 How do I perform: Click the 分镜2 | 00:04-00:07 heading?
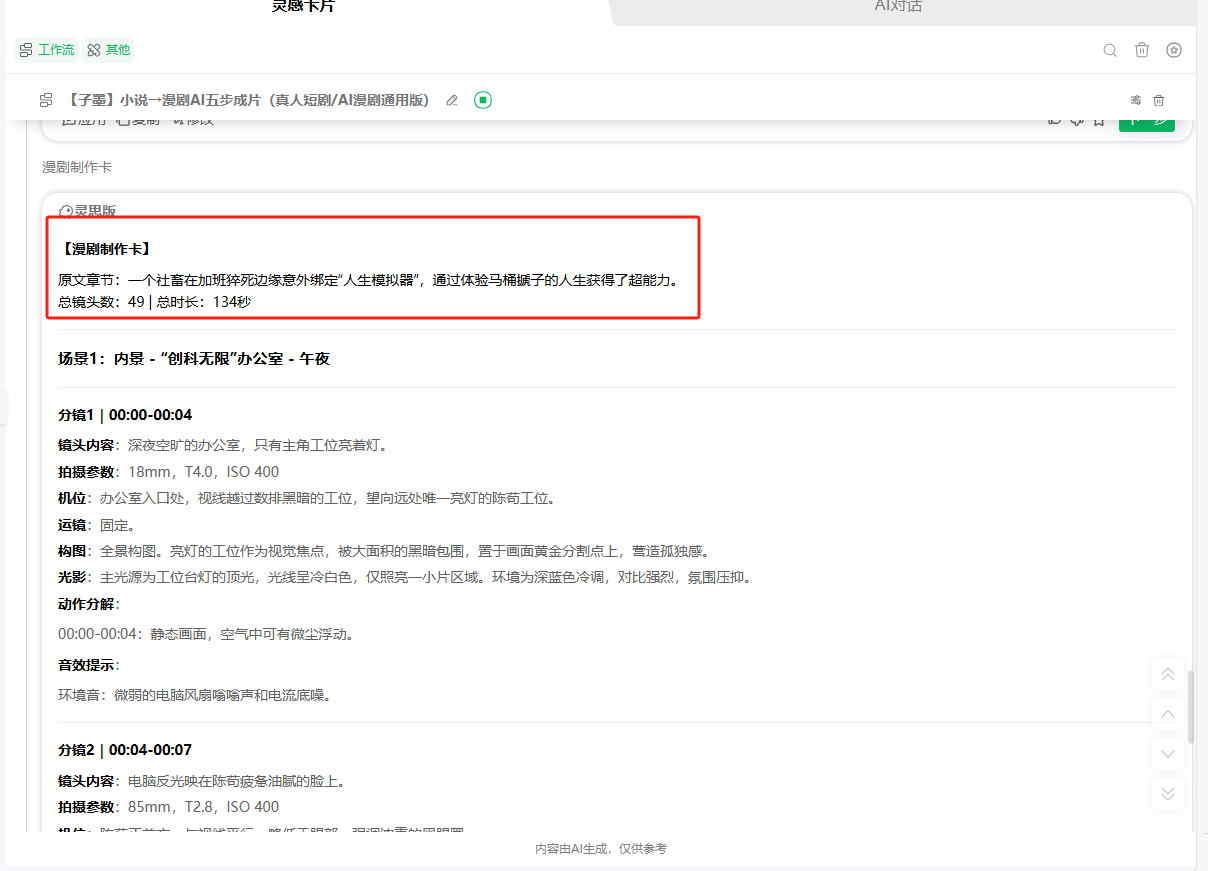pos(125,750)
